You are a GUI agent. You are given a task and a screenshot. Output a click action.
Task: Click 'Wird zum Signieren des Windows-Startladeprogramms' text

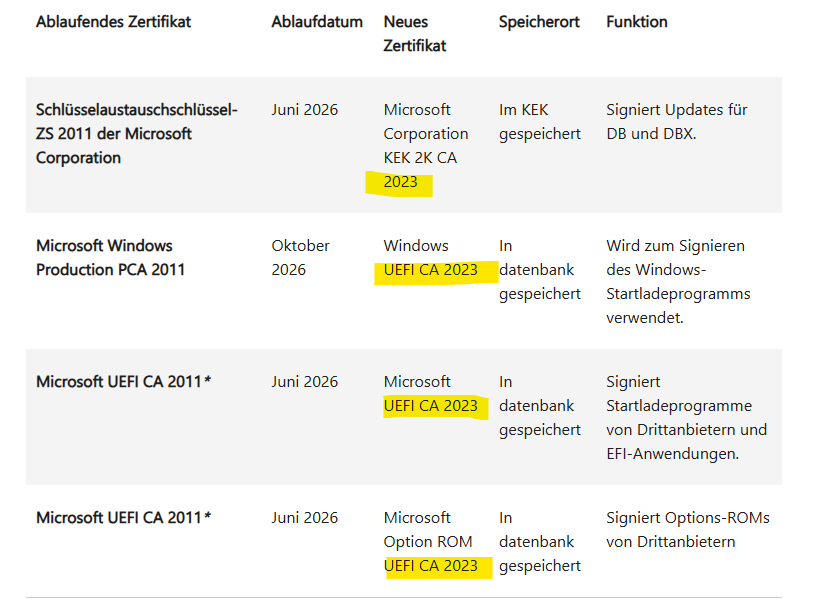[677, 281]
